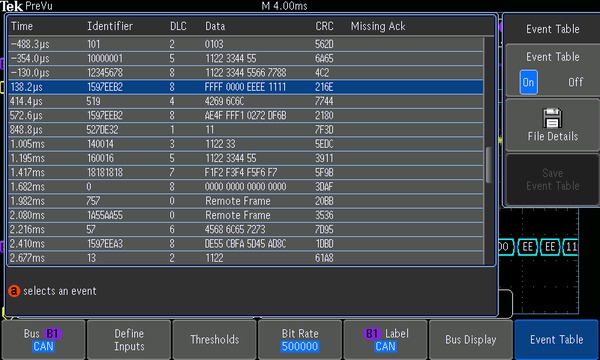The image size is (600, 360).
Task: Turn Event Table Off
Action: click(576, 82)
